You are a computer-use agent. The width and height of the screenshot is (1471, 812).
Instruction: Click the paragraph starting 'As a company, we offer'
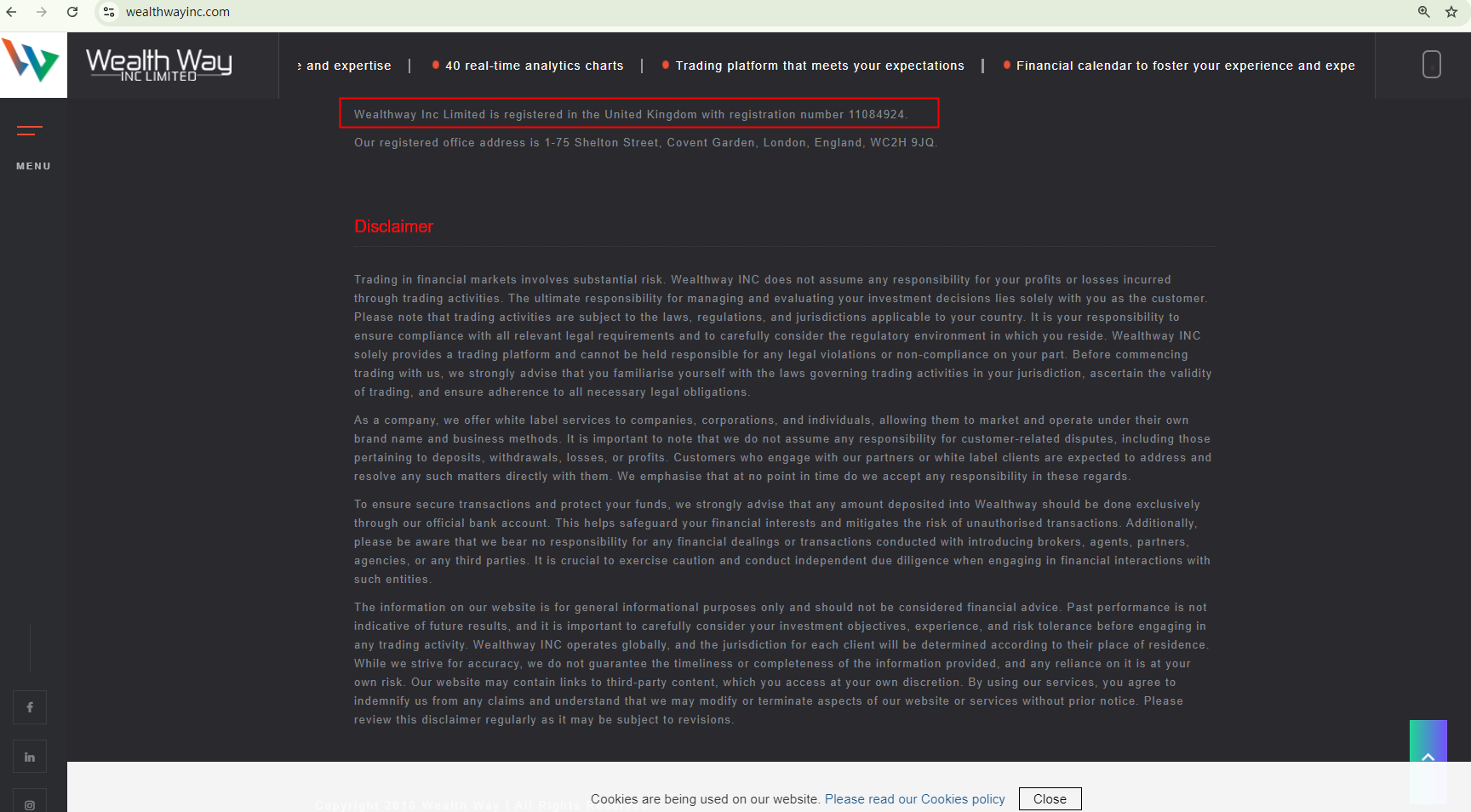(783, 448)
